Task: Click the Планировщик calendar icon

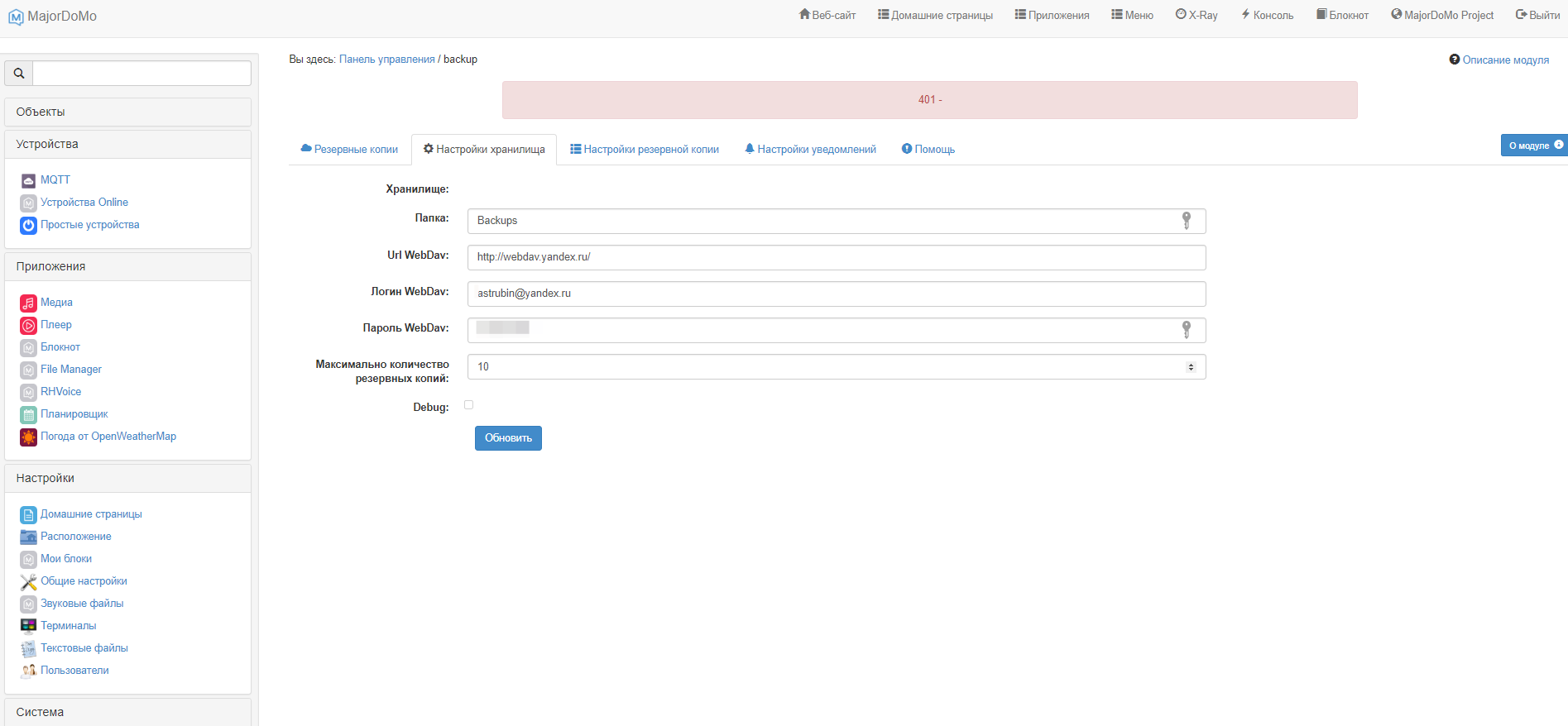Action: coord(28,414)
